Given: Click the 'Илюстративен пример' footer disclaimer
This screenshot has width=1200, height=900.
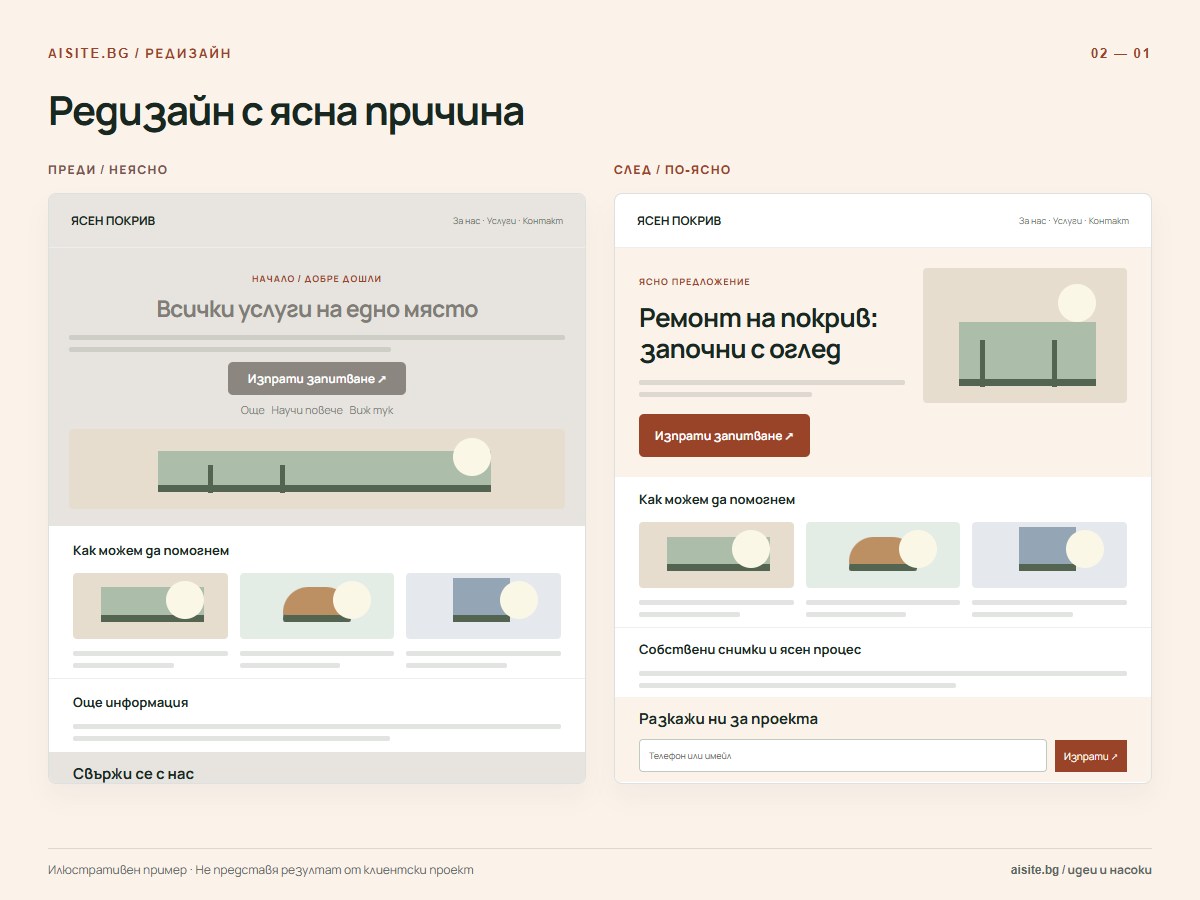Looking at the screenshot, I should click(x=261, y=870).
